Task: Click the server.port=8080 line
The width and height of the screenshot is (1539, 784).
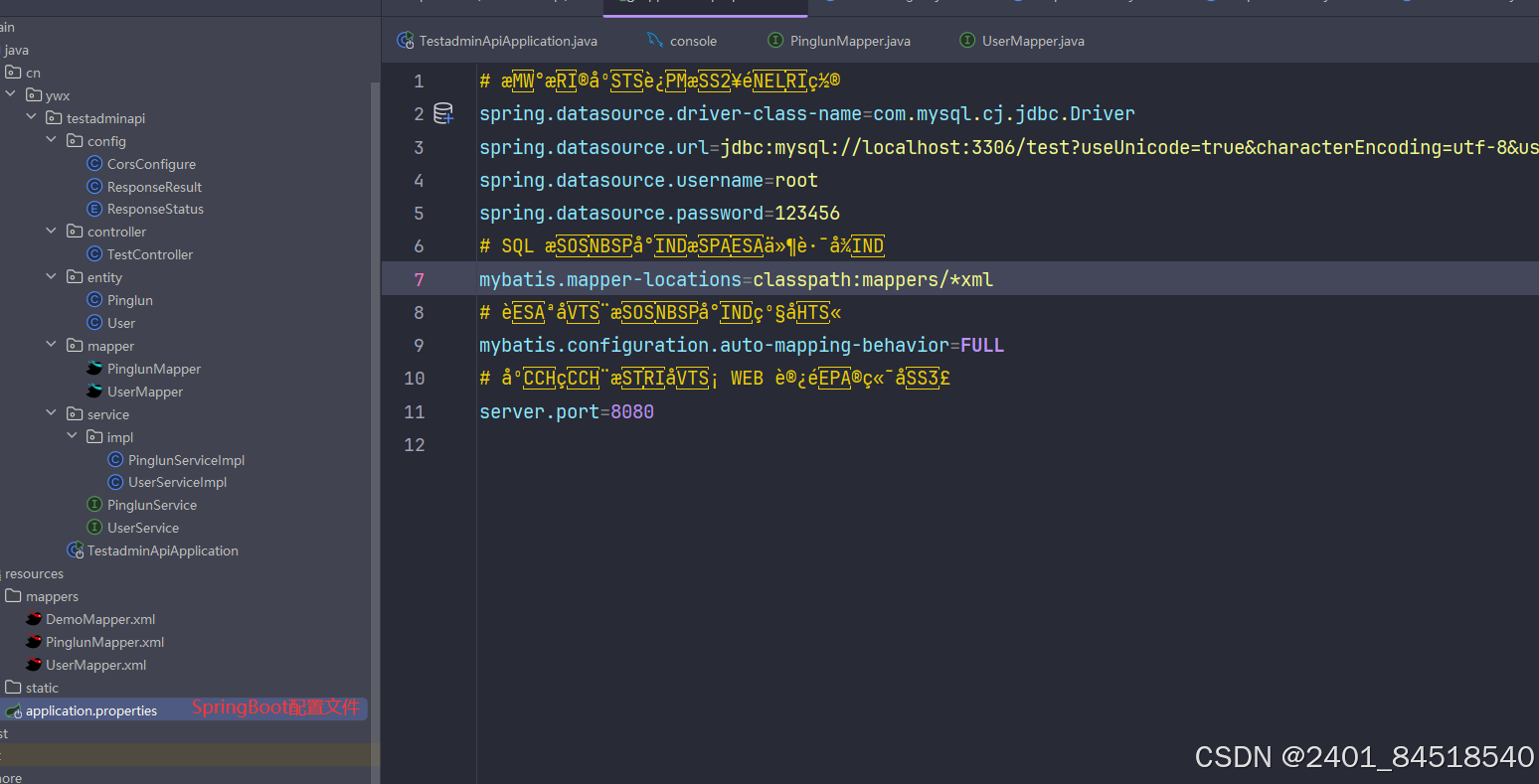Action: coord(567,411)
